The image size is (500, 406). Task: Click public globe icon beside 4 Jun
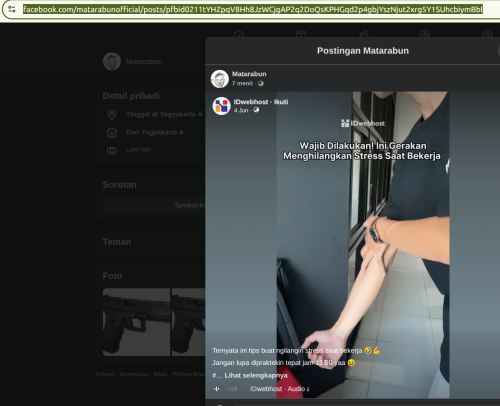256,110
